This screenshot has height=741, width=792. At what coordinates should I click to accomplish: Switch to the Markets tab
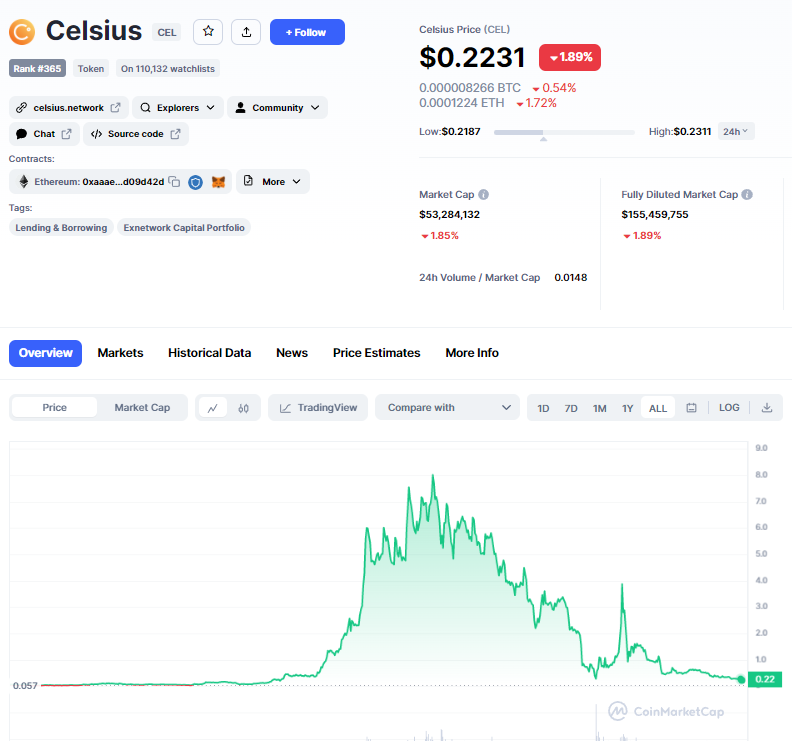point(120,353)
